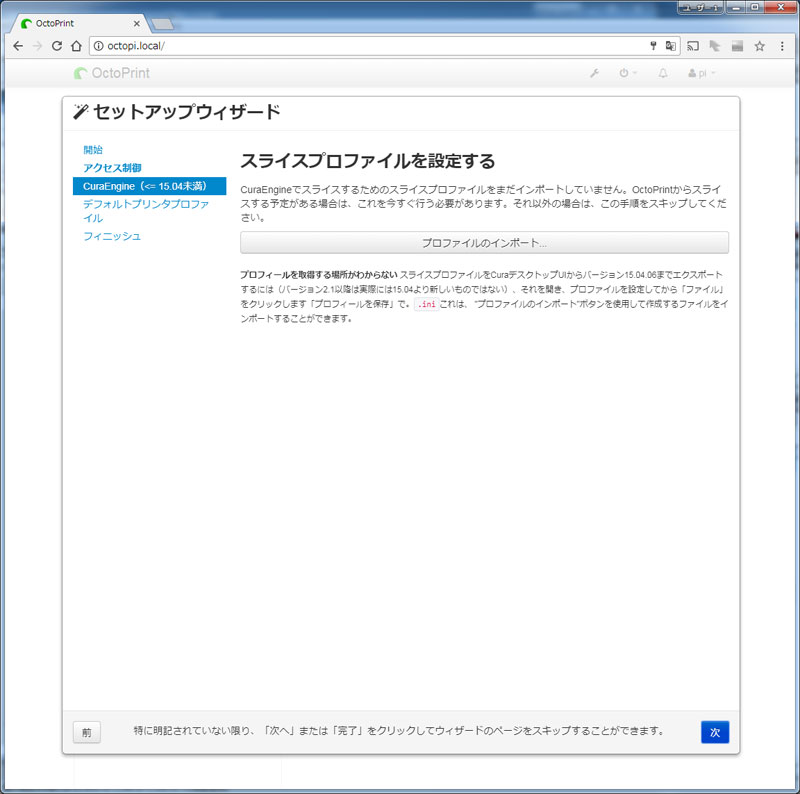Click the saved password key icon

coord(653,46)
